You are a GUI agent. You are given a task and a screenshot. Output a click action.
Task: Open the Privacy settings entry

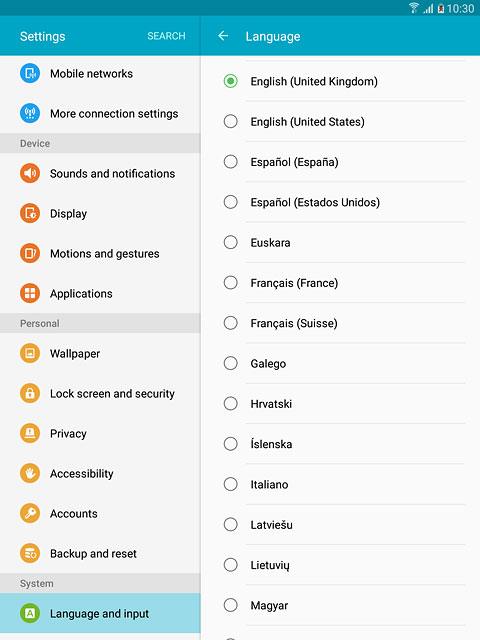[100, 433]
